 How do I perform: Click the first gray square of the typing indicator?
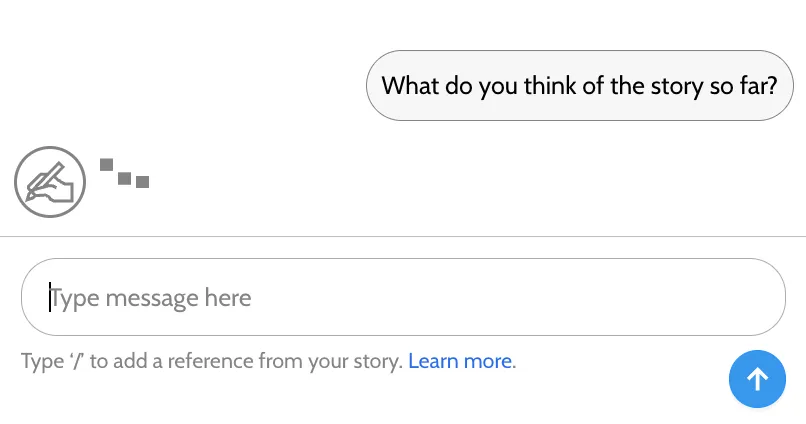(x=107, y=165)
